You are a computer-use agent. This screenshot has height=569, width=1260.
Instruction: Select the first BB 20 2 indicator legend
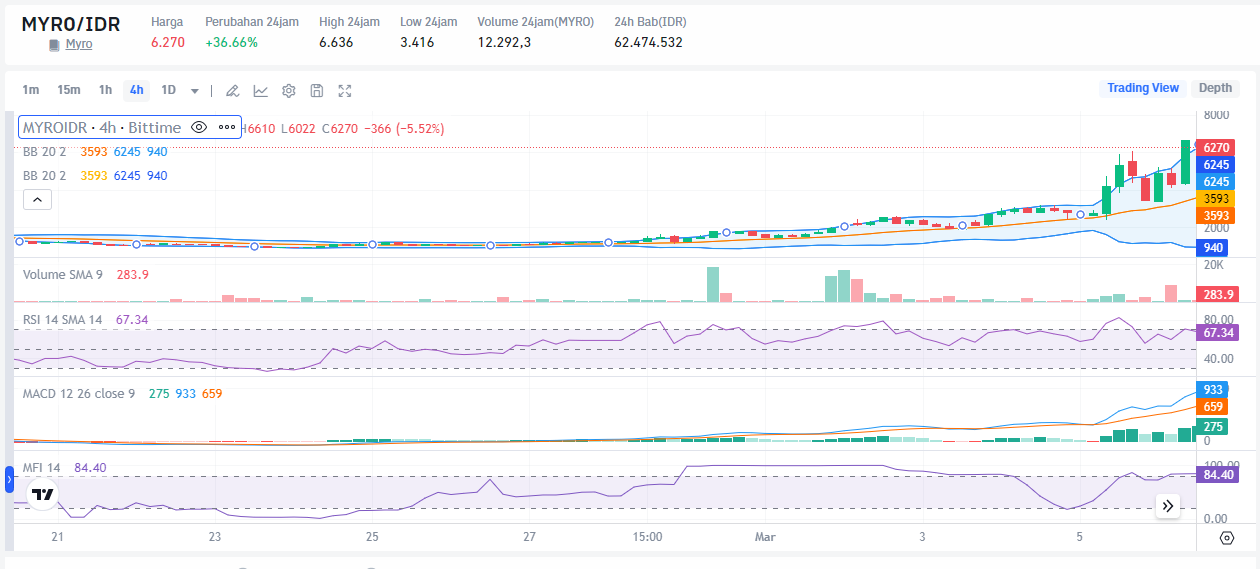pyautogui.click(x=45, y=152)
